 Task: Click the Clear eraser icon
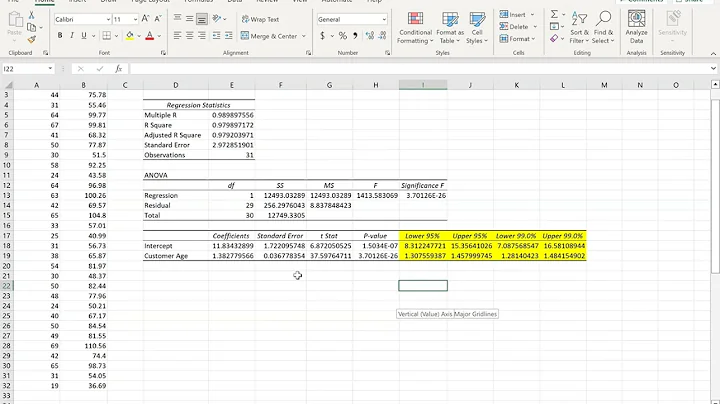[555, 39]
